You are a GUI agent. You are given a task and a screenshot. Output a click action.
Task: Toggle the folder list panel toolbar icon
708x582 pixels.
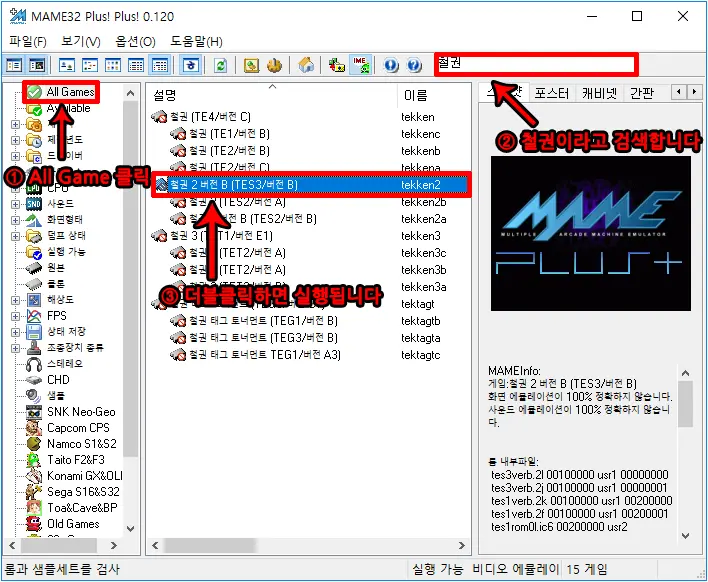point(14,65)
